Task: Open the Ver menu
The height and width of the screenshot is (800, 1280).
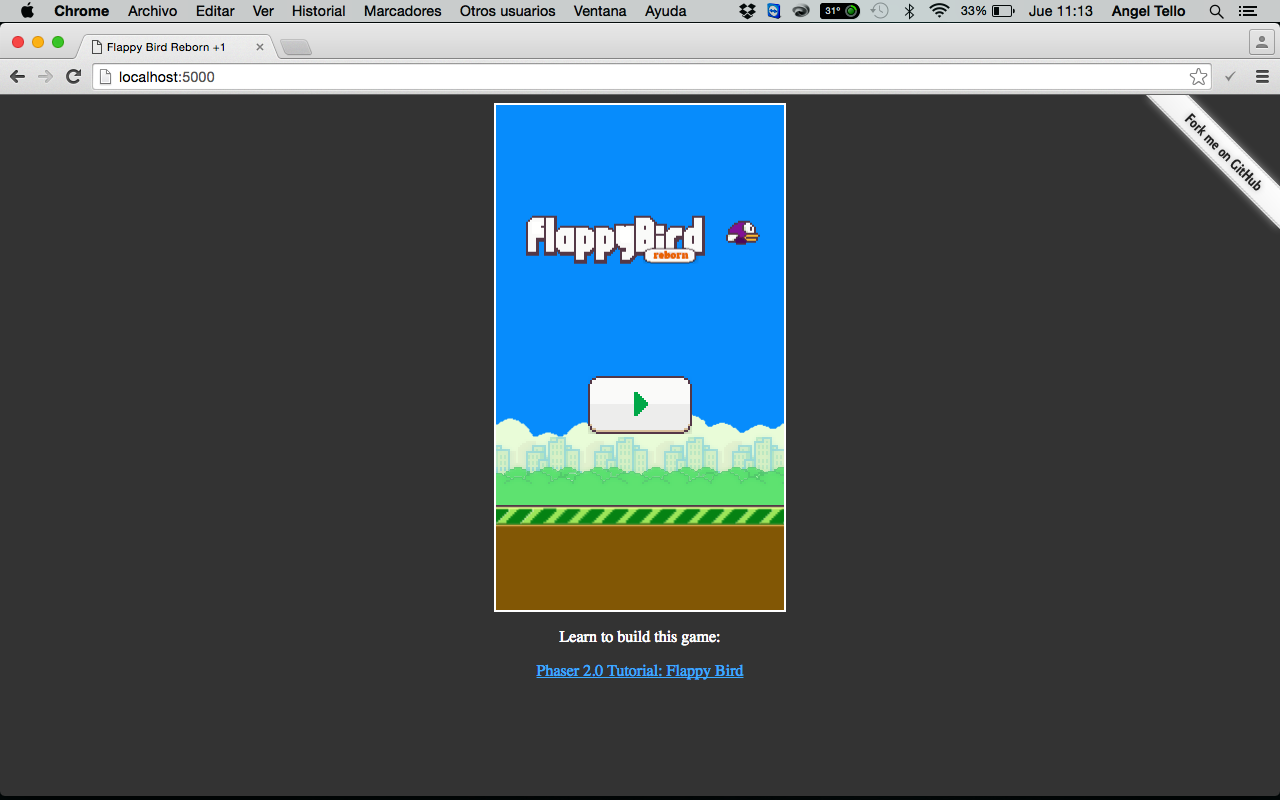Action: click(x=263, y=11)
